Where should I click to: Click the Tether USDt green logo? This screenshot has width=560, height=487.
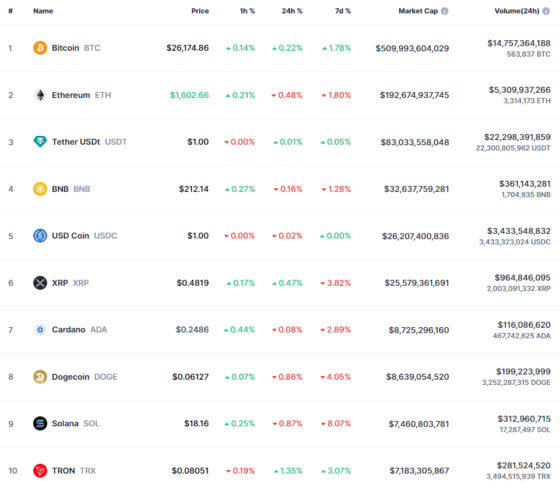click(x=40, y=142)
